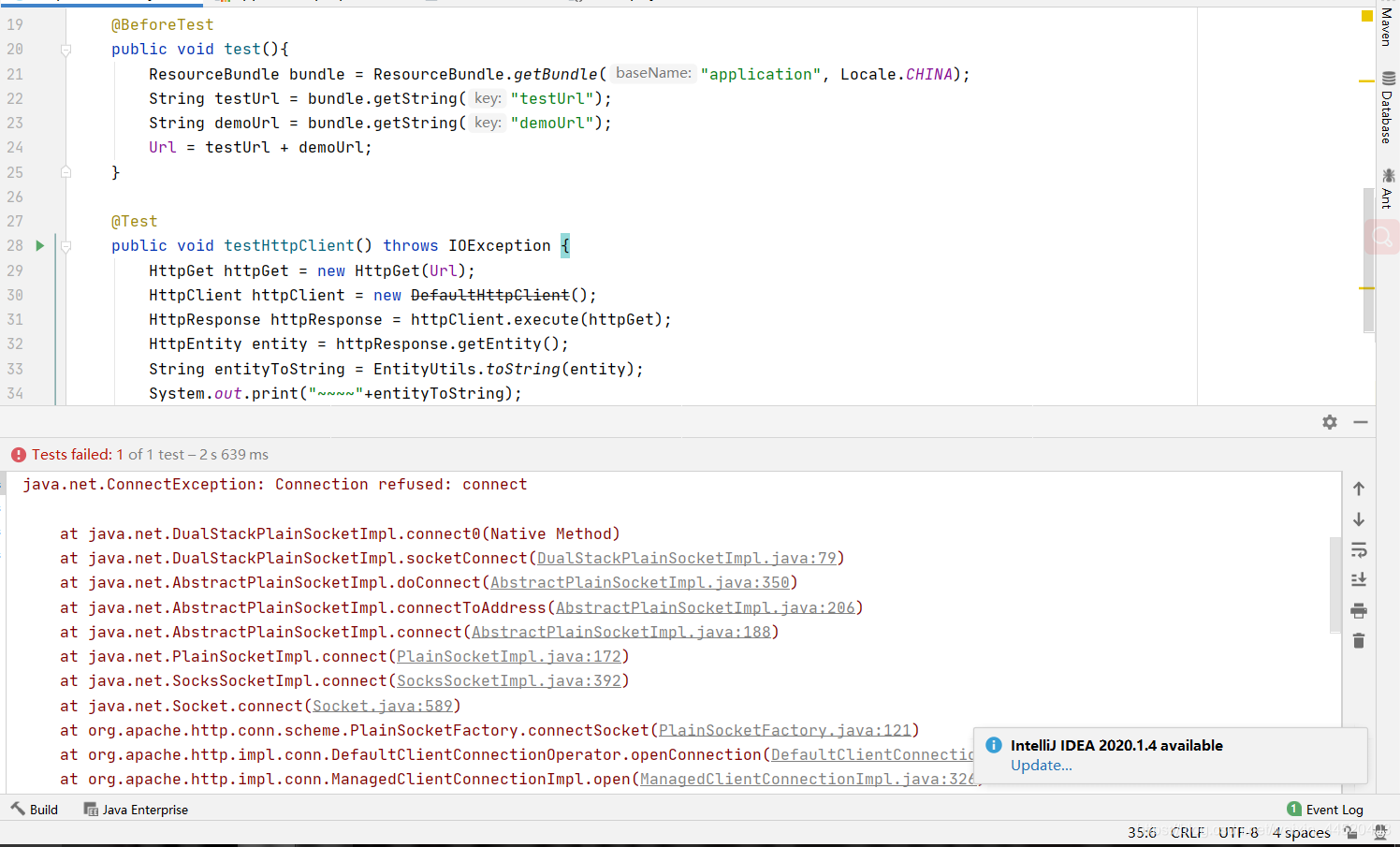1400x847 pixels.
Task: Open the CRLF line separator selector
Action: point(1188,832)
